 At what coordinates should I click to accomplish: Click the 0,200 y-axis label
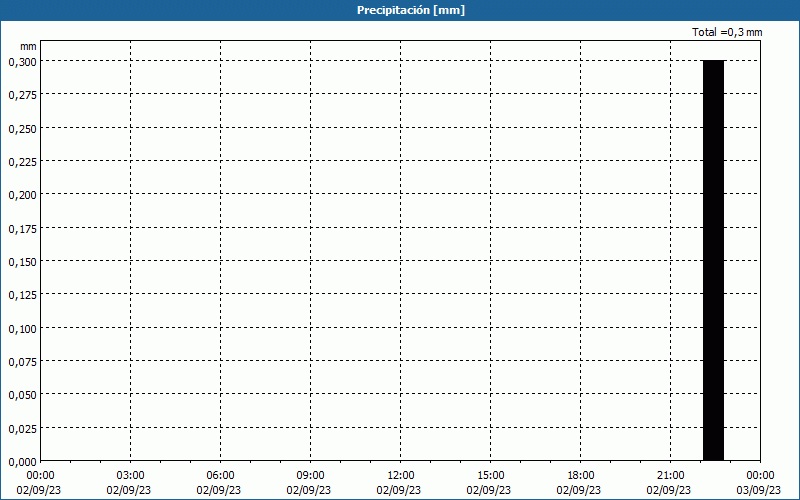pyautogui.click(x=22, y=194)
